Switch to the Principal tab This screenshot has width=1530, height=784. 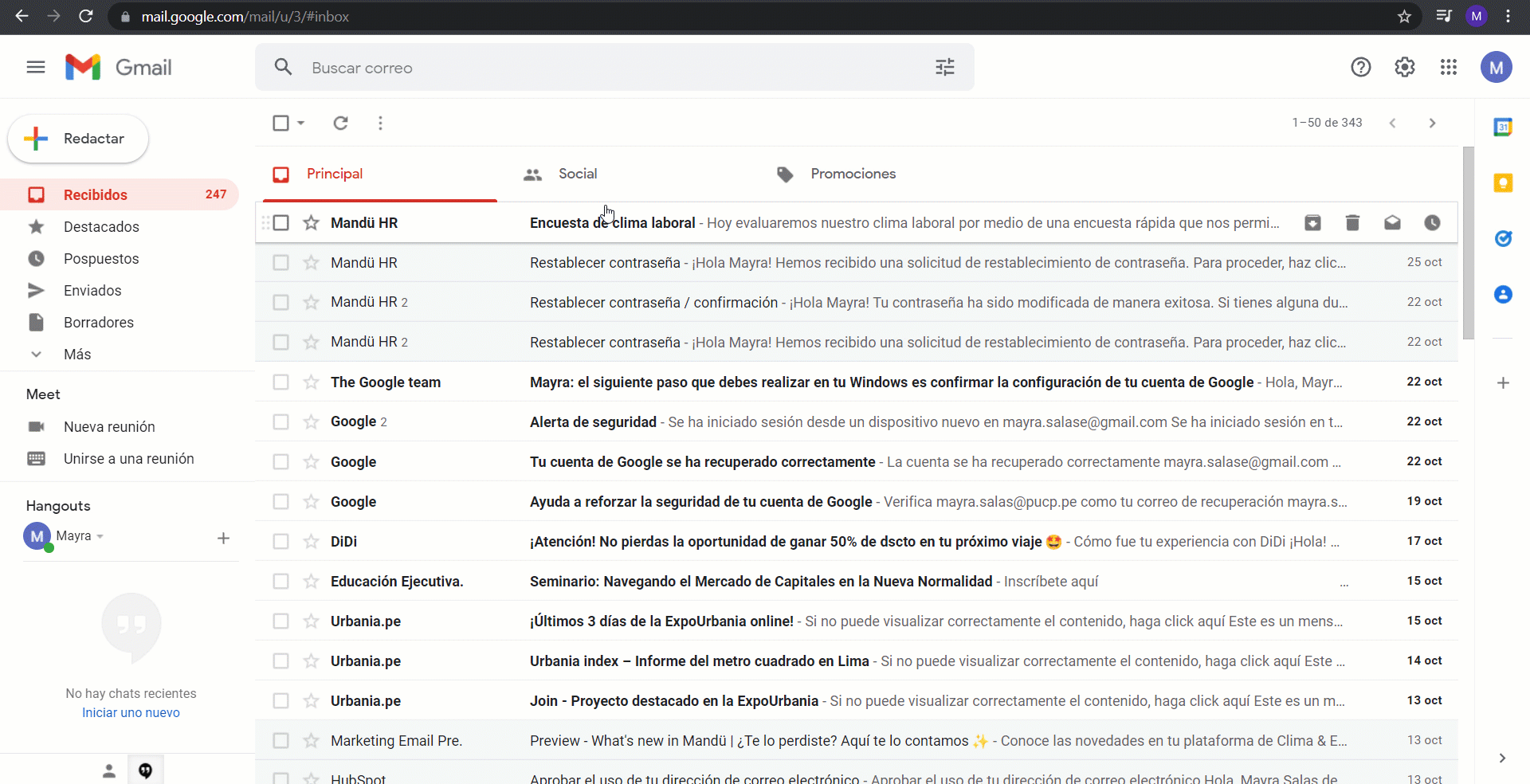(x=380, y=174)
